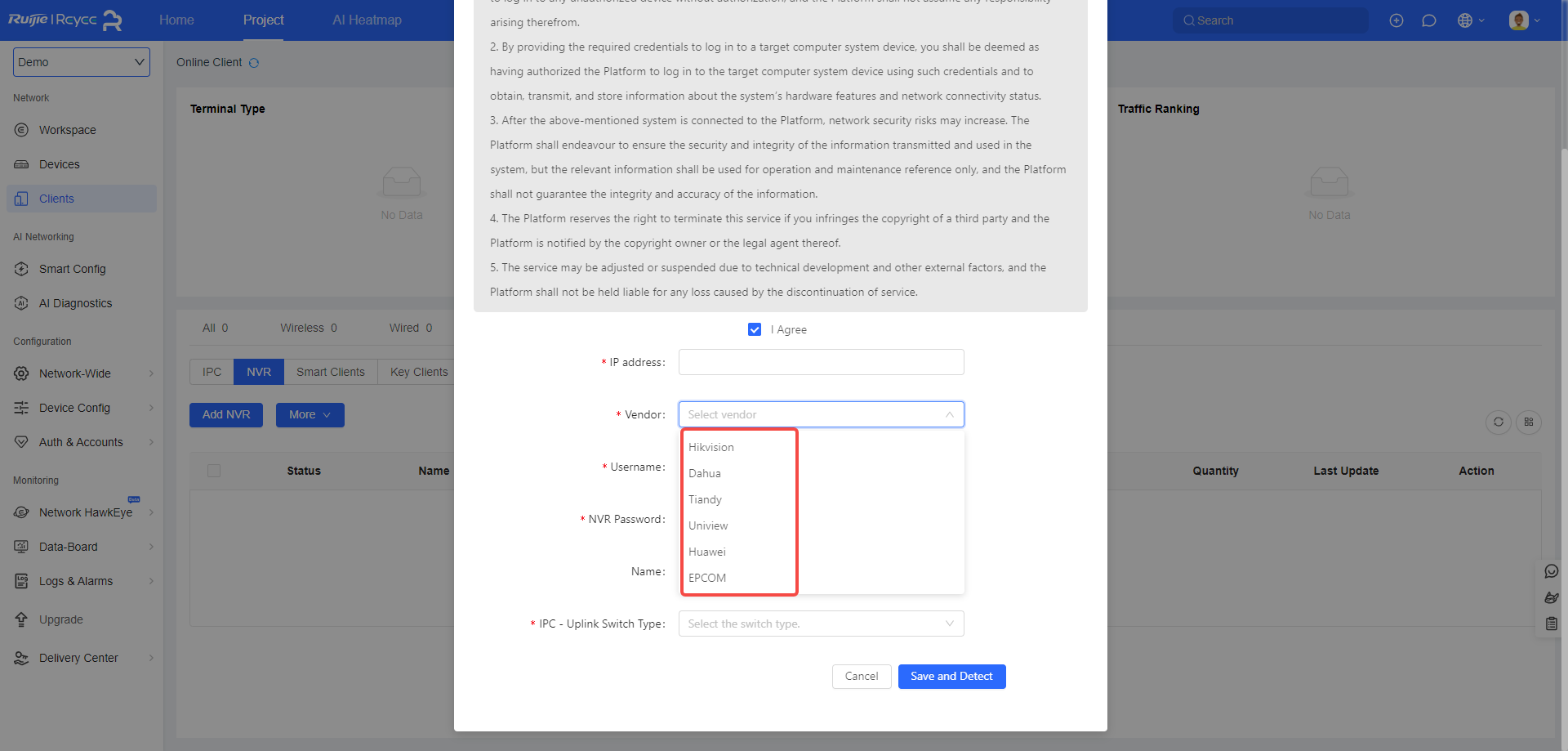The image size is (1568, 751).
Task: Open the chat message icon in header
Action: click(1429, 20)
